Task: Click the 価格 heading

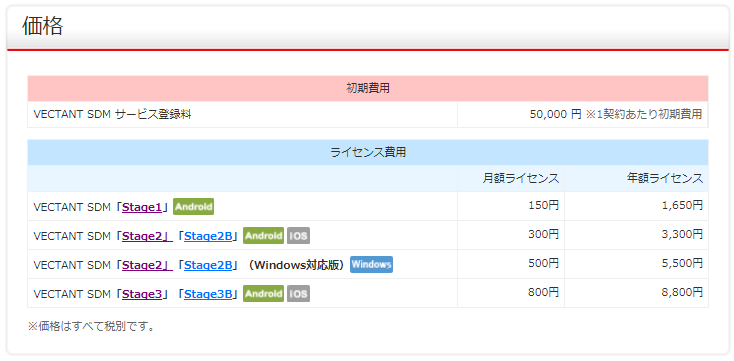Action: [43, 26]
